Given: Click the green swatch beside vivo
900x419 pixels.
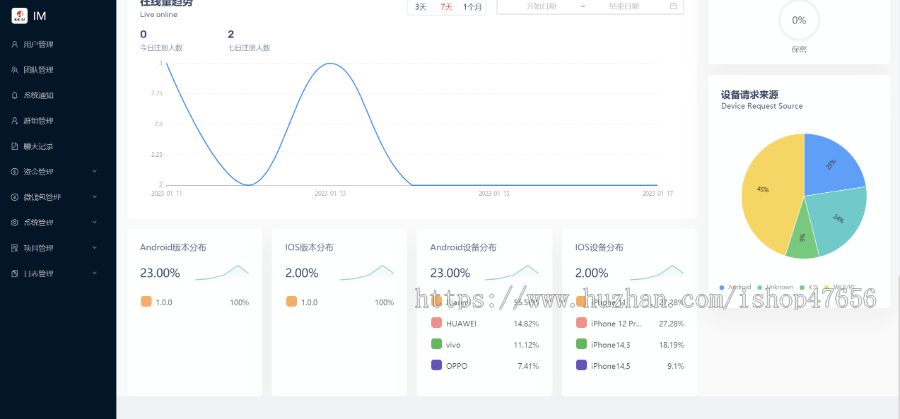Looking at the screenshot, I should click(436, 344).
